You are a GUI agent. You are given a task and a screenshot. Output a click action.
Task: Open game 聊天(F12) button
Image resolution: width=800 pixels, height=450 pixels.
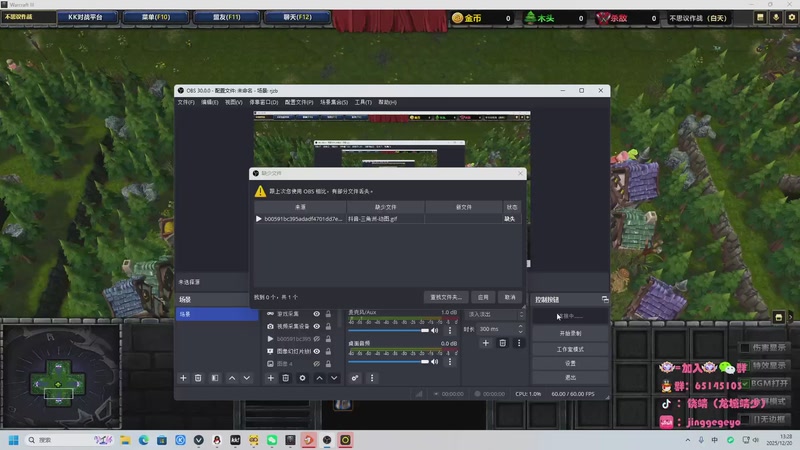pos(297,17)
